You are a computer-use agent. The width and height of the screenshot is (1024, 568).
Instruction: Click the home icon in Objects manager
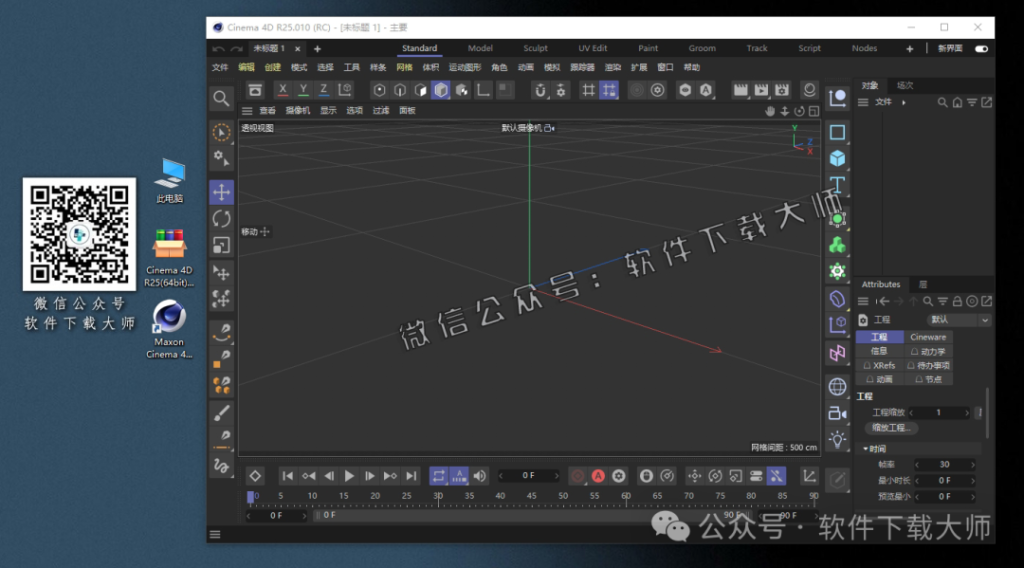(957, 103)
